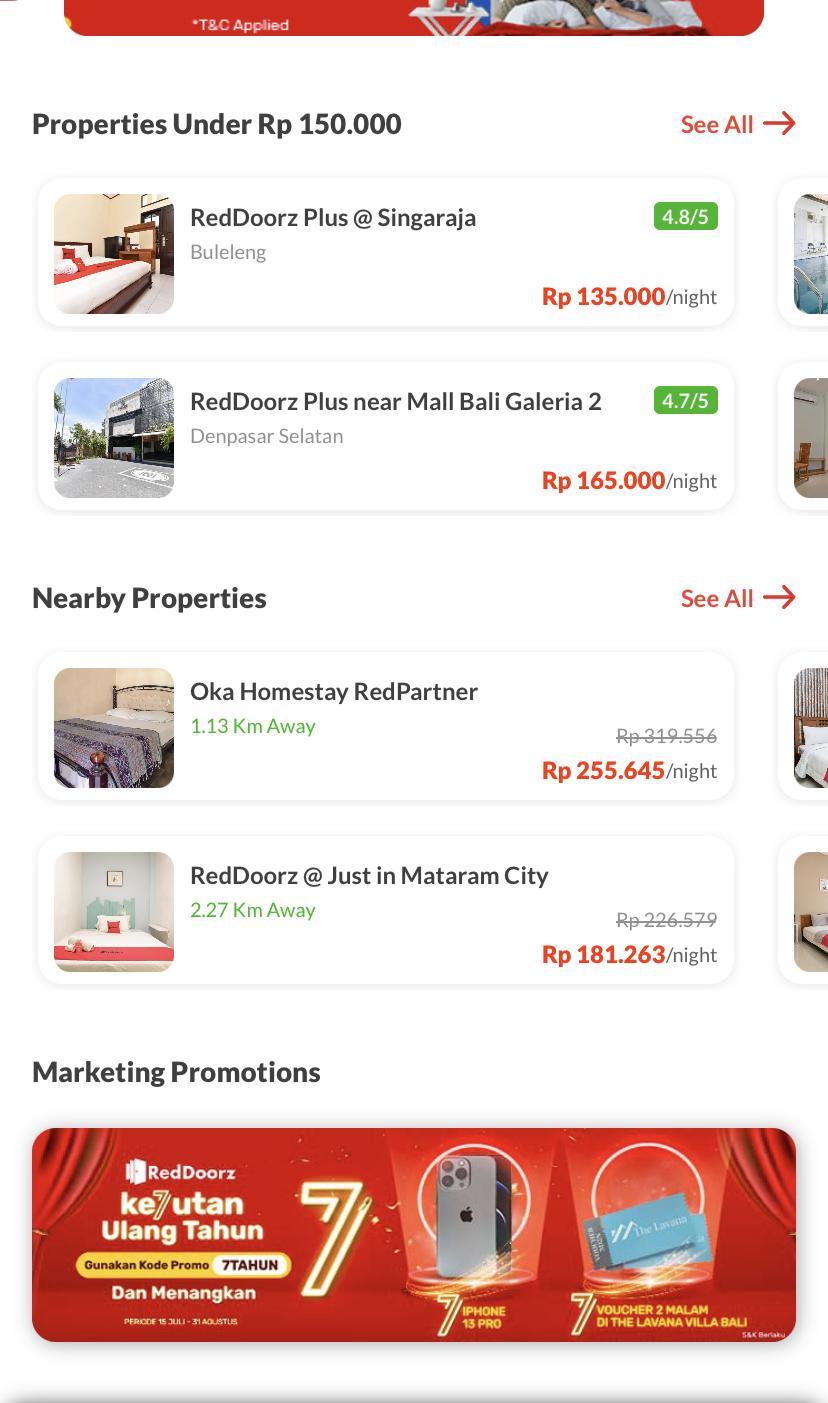This screenshot has height=1403, width=828.
Task: Open RedDoorz Plus near Mall Bali Galeria 2 title
Action: click(396, 401)
